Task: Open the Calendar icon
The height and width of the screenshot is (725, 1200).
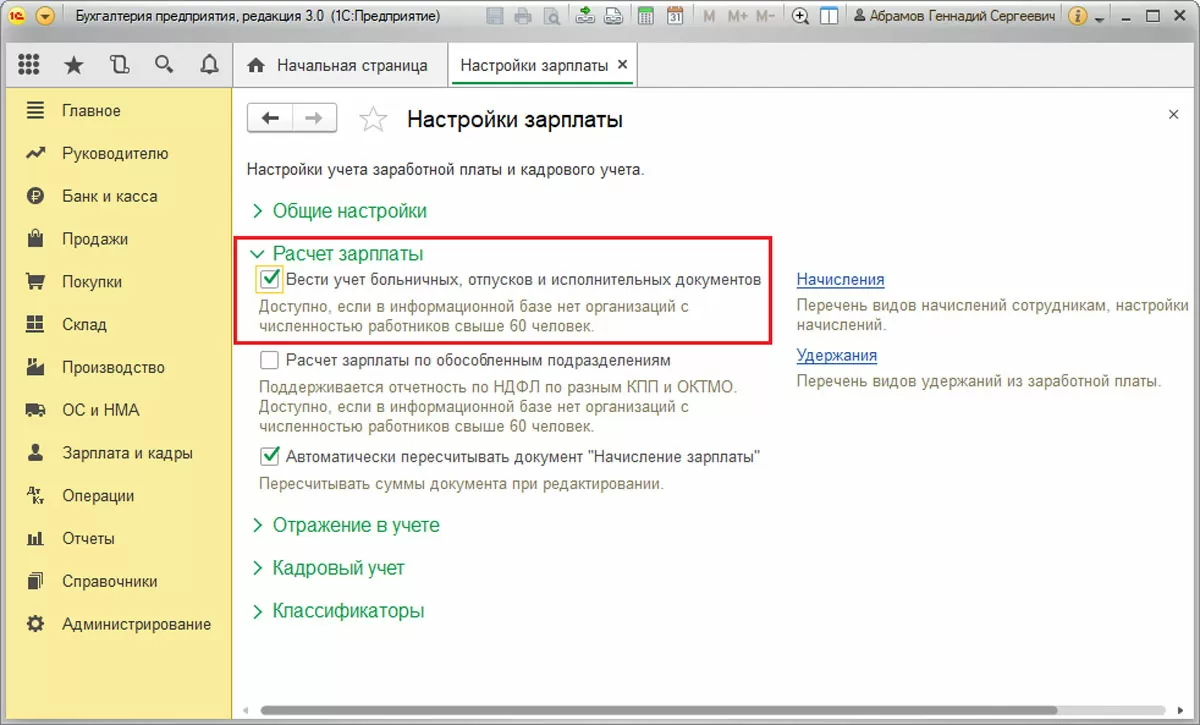Action: point(674,16)
